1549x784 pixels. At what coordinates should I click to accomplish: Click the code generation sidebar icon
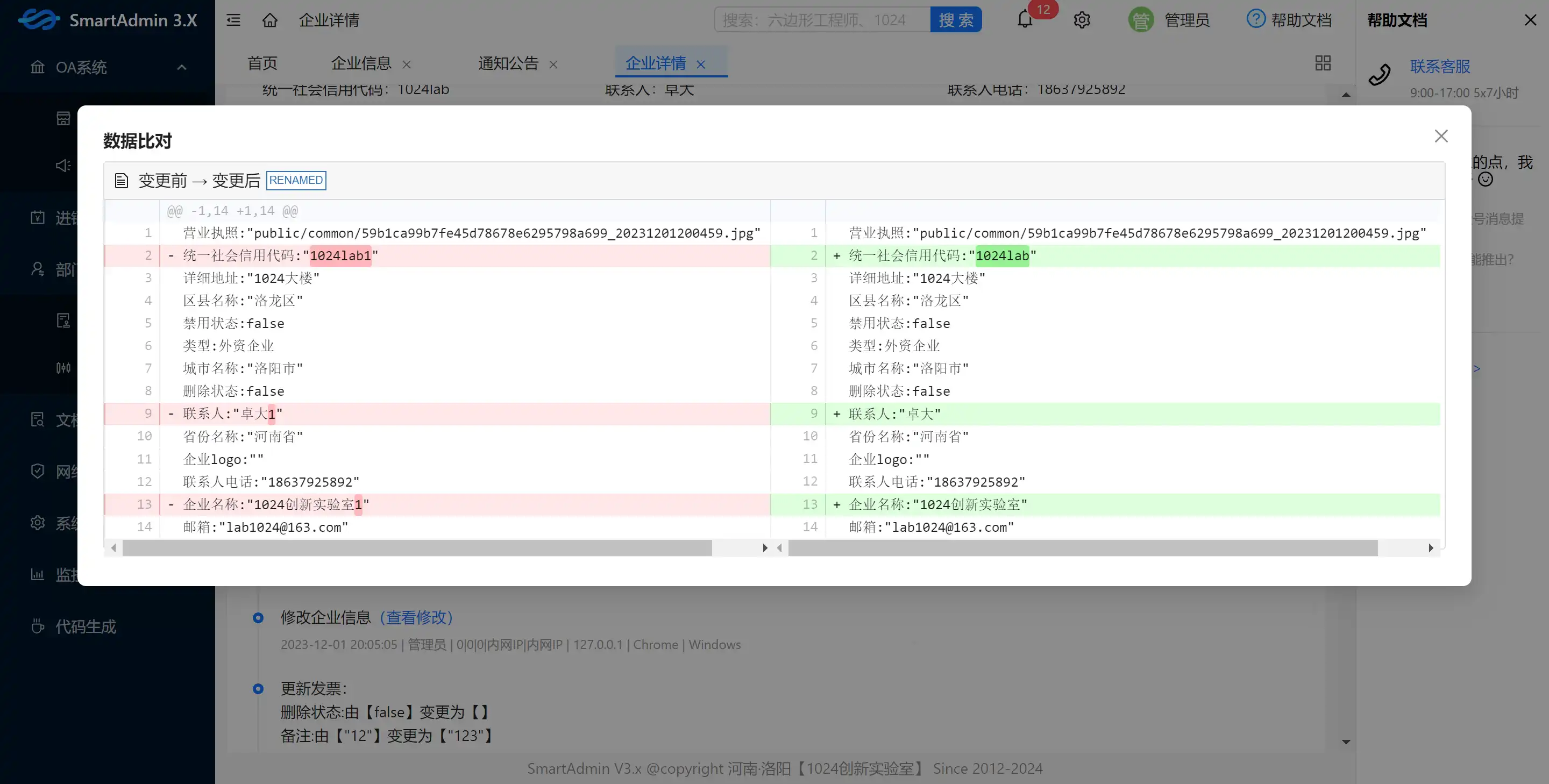pyautogui.click(x=37, y=626)
